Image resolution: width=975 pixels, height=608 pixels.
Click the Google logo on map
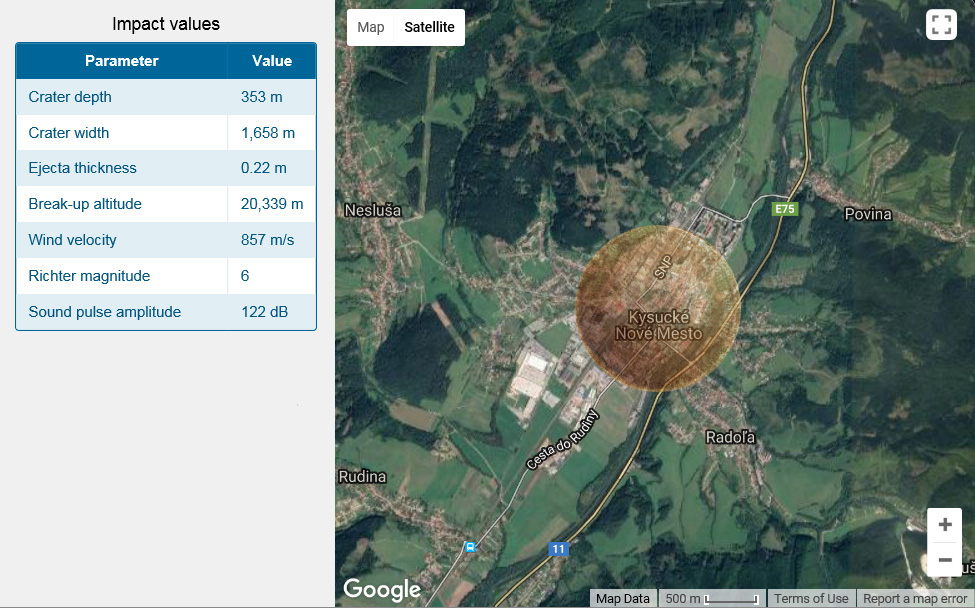pos(382,589)
